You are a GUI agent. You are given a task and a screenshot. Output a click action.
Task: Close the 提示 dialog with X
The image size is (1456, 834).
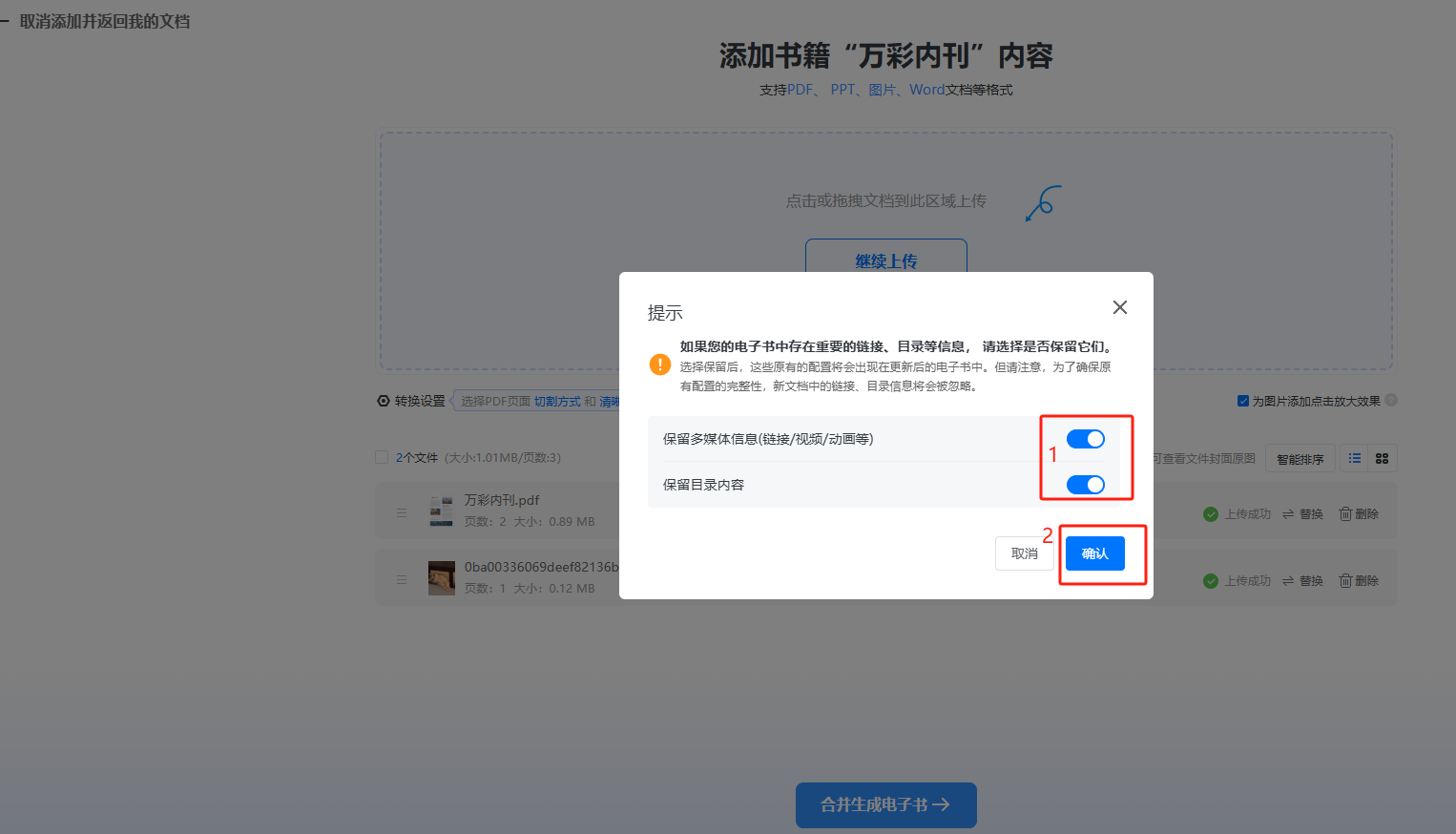tap(1119, 307)
